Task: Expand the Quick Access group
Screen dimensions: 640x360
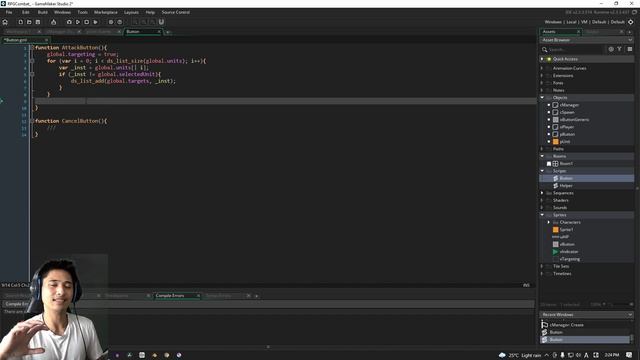Action: point(542,59)
